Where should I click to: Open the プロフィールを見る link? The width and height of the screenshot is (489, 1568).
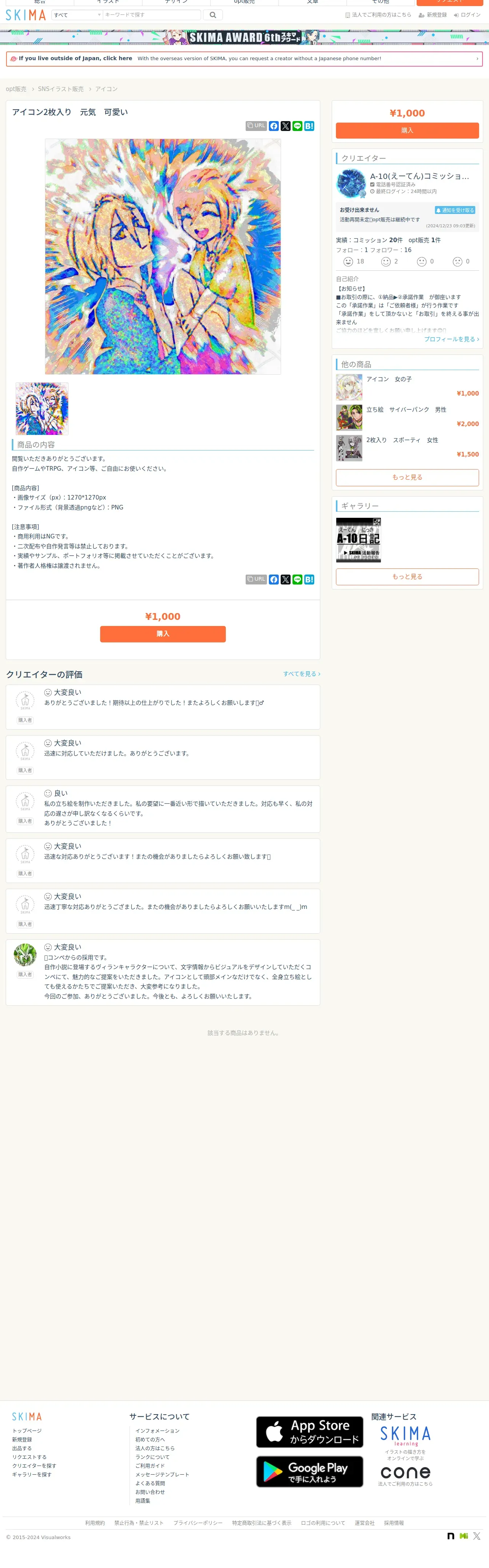[x=451, y=339]
